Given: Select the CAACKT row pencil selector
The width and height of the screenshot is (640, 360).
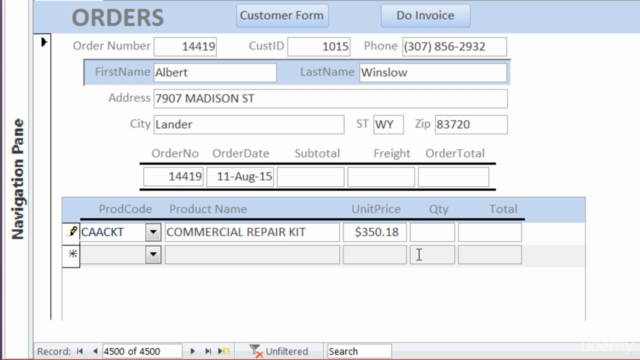Looking at the screenshot, I should [71, 232].
